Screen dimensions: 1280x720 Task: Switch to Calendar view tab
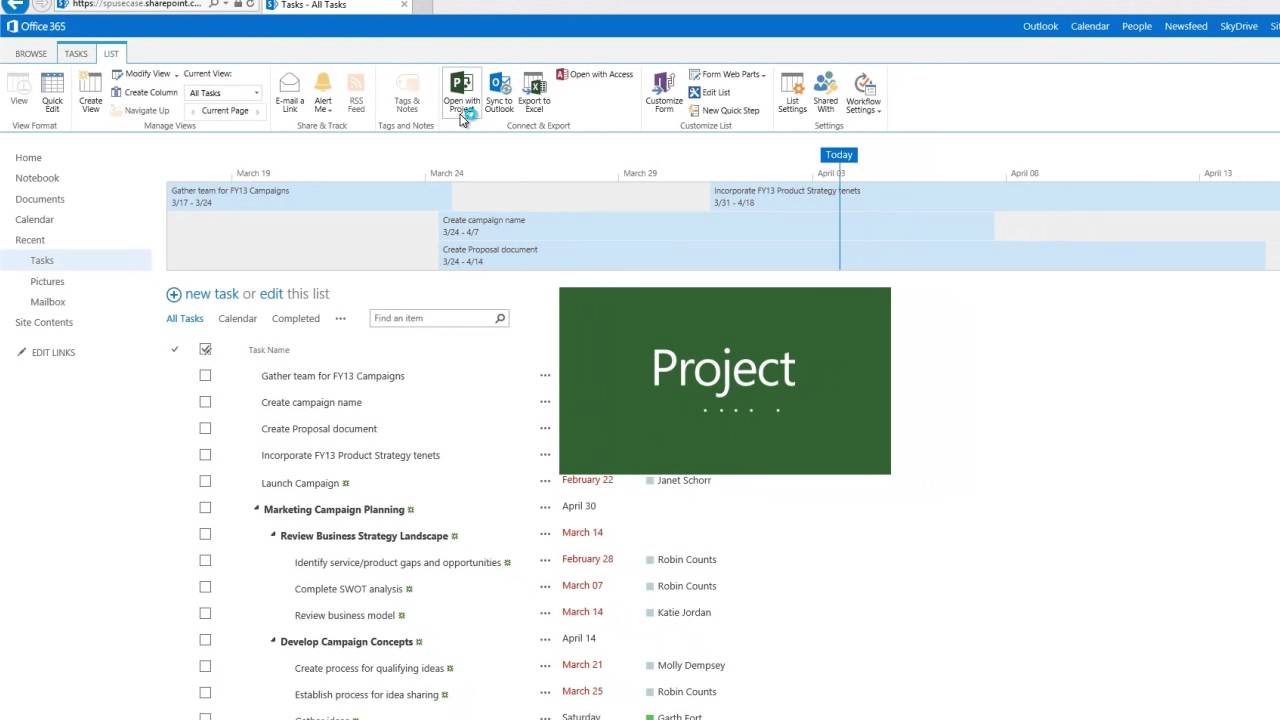237,318
